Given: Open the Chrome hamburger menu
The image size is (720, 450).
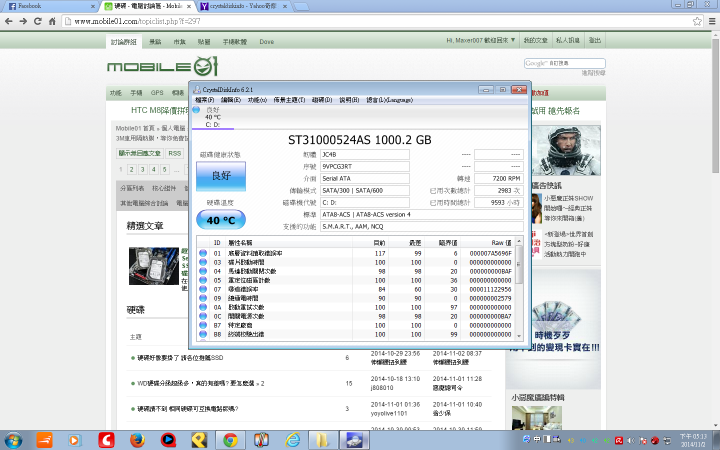Looking at the screenshot, I should (x=712, y=21).
